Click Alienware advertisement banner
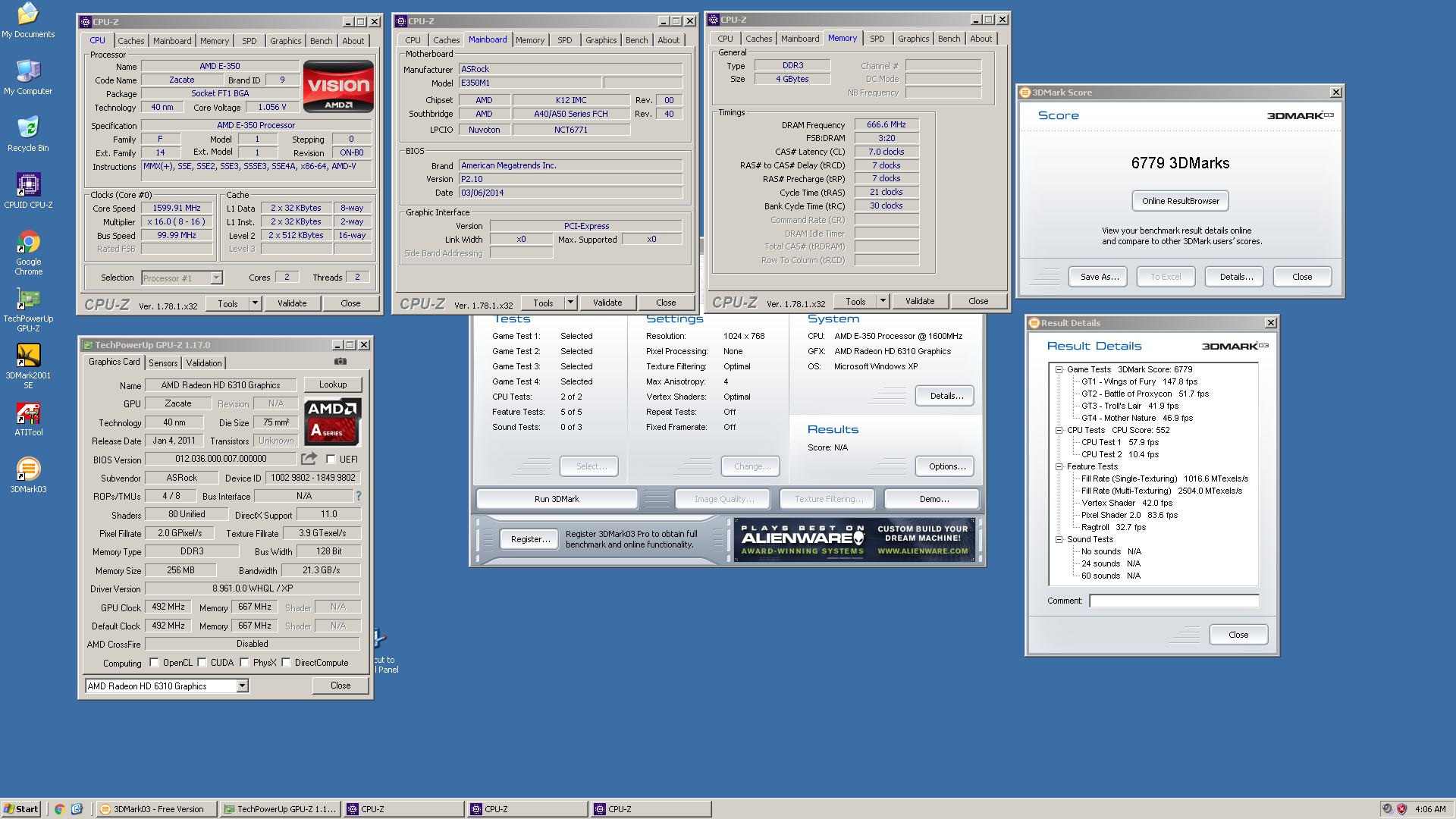 pos(855,540)
